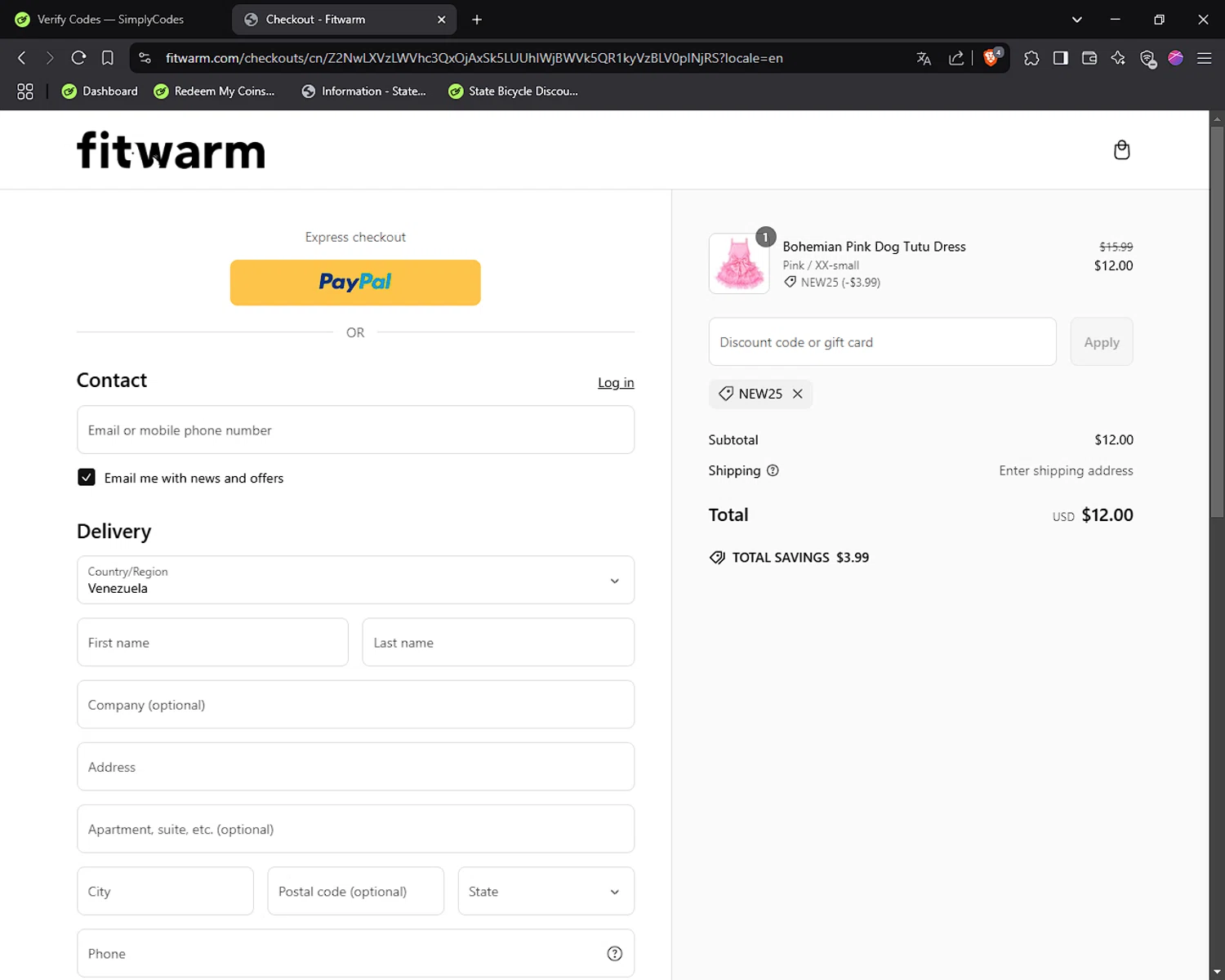Screen dimensions: 1225x980
Task: Close the Checkout - Fitwarm tab
Action: [442, 20]
